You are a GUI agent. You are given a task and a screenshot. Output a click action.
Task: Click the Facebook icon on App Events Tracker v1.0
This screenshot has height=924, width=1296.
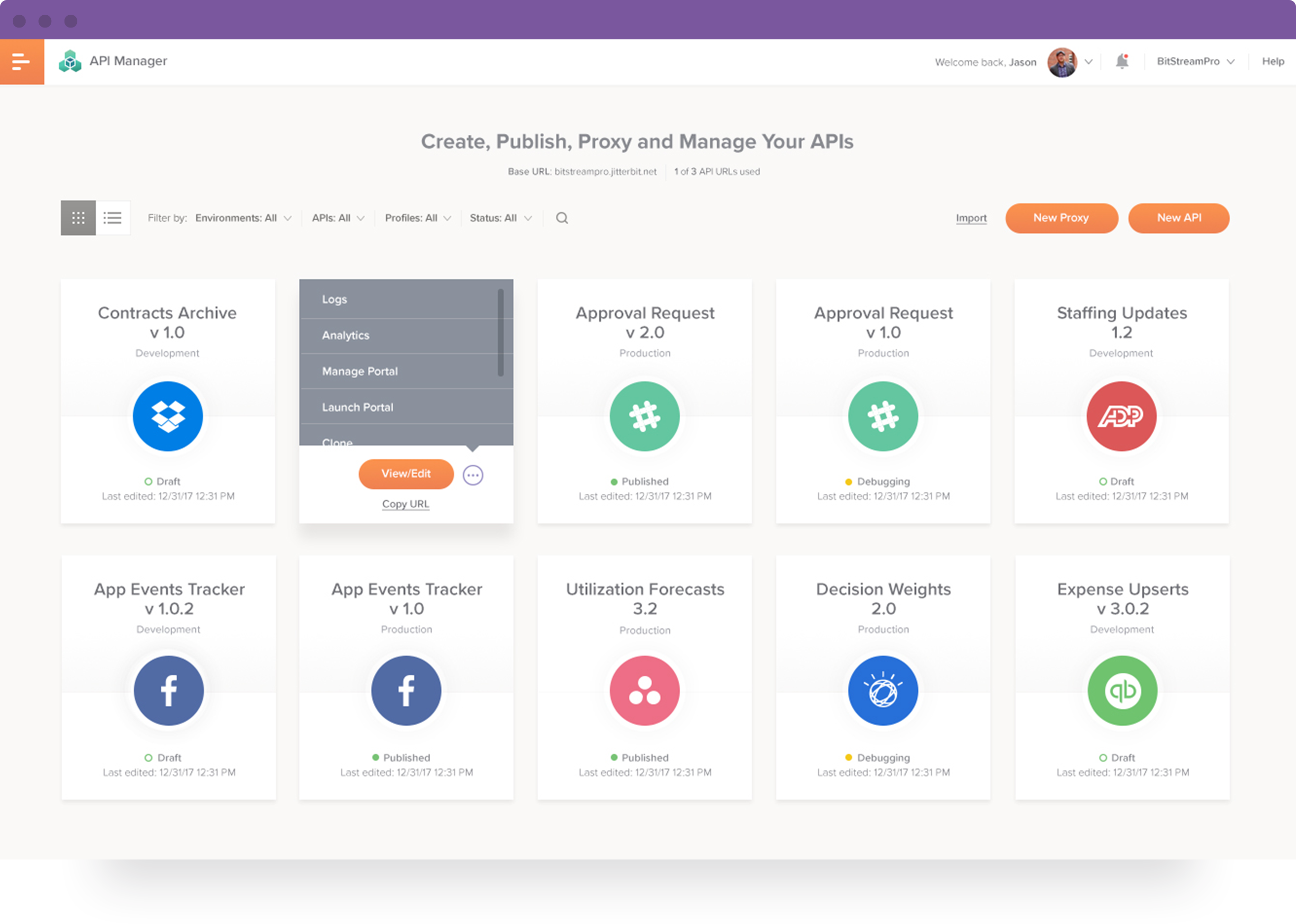point(406,690)
